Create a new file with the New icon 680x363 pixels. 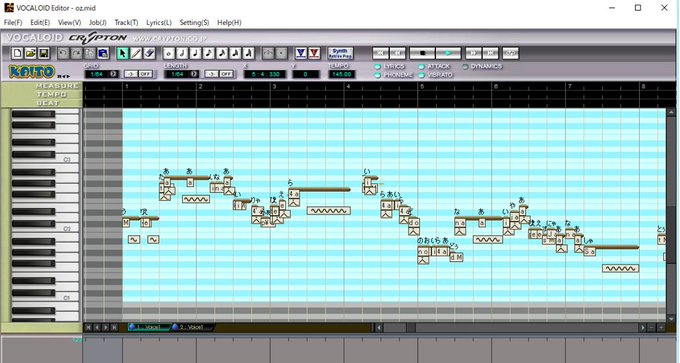[x=17, y=53]
